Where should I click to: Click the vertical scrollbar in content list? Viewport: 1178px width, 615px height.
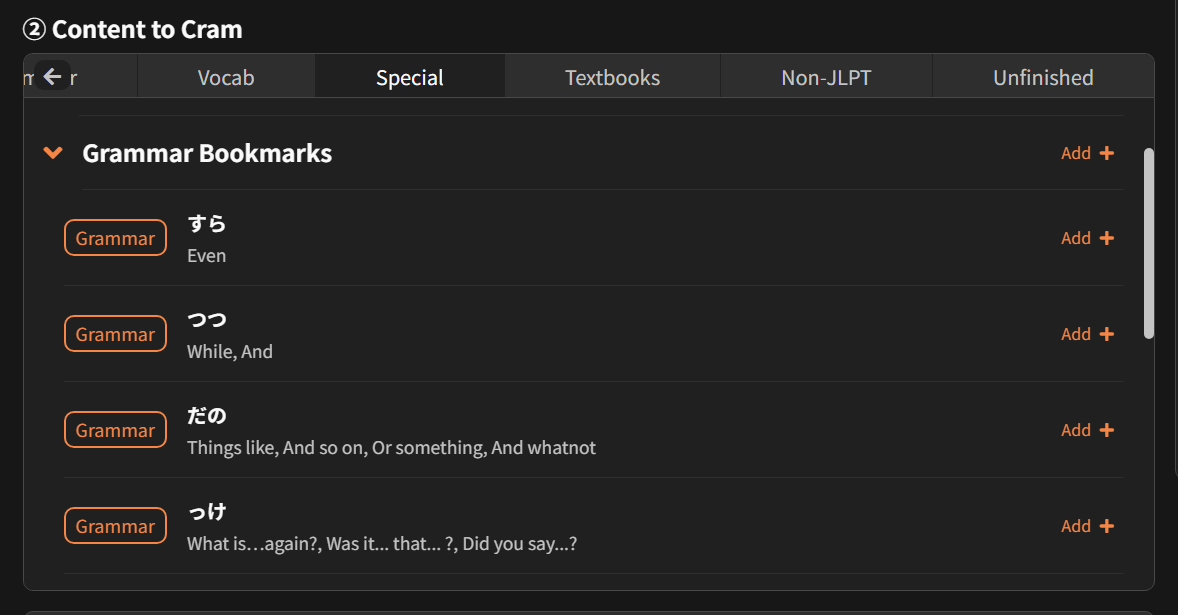pyautogui.click(x=1148, y=243)
